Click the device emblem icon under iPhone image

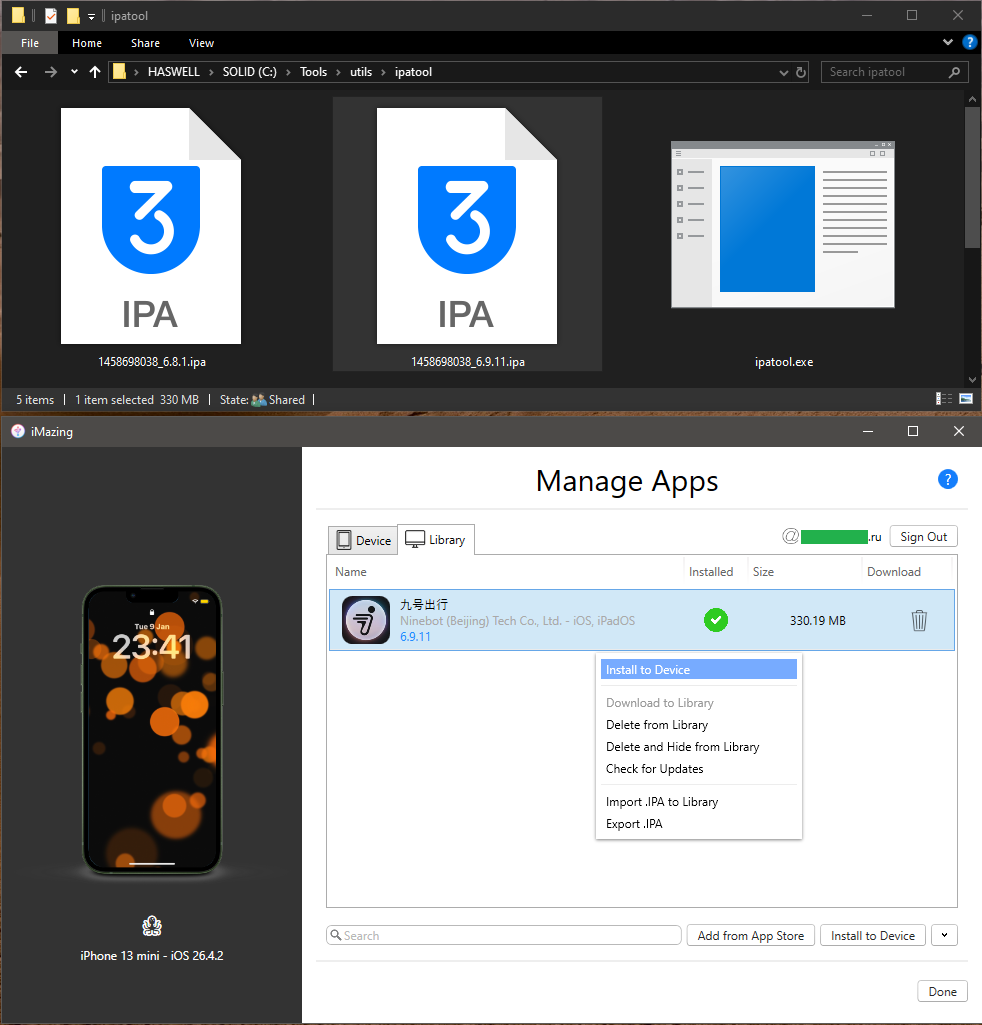(152, 926)
